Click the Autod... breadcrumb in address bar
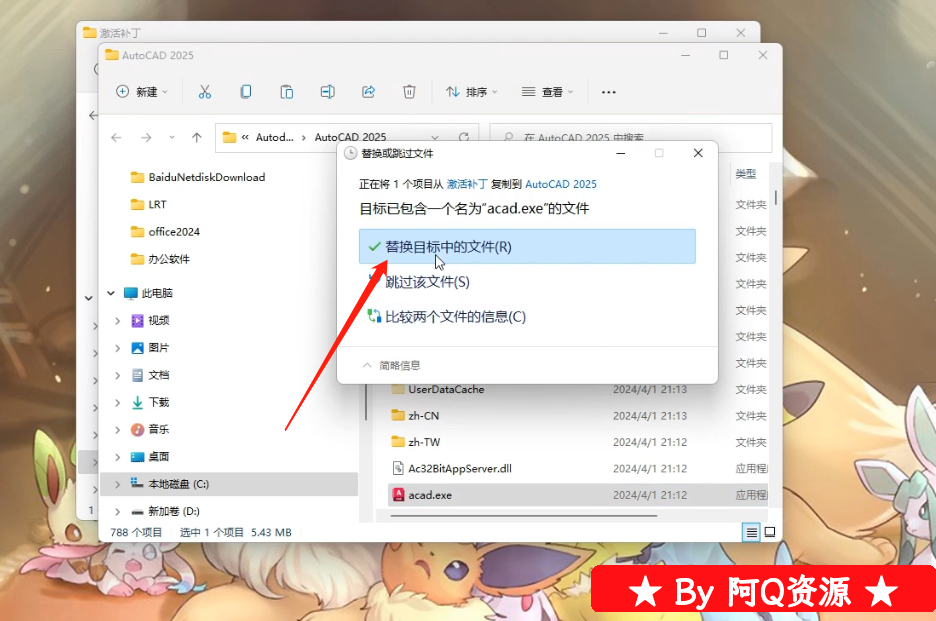936x621 pixels. [275, 137]
